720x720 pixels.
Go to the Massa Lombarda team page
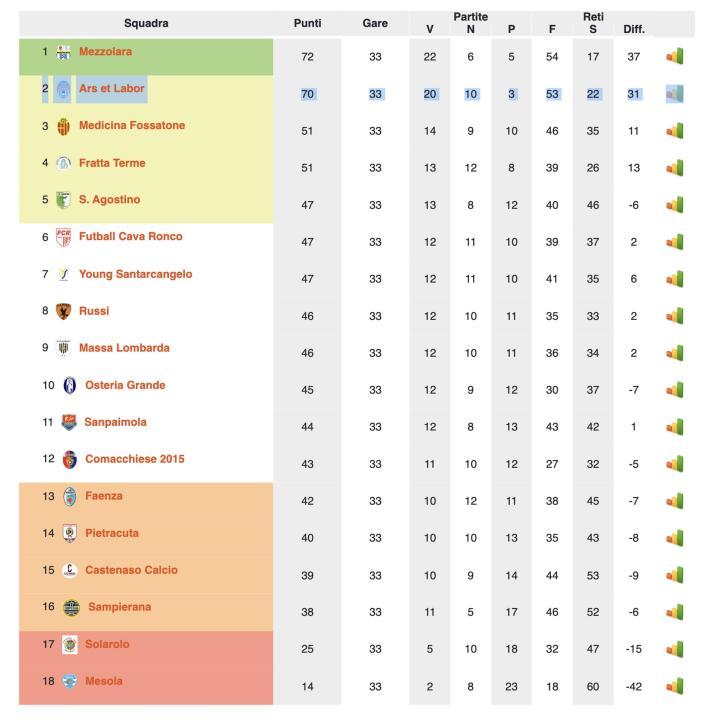pos(124,348)
